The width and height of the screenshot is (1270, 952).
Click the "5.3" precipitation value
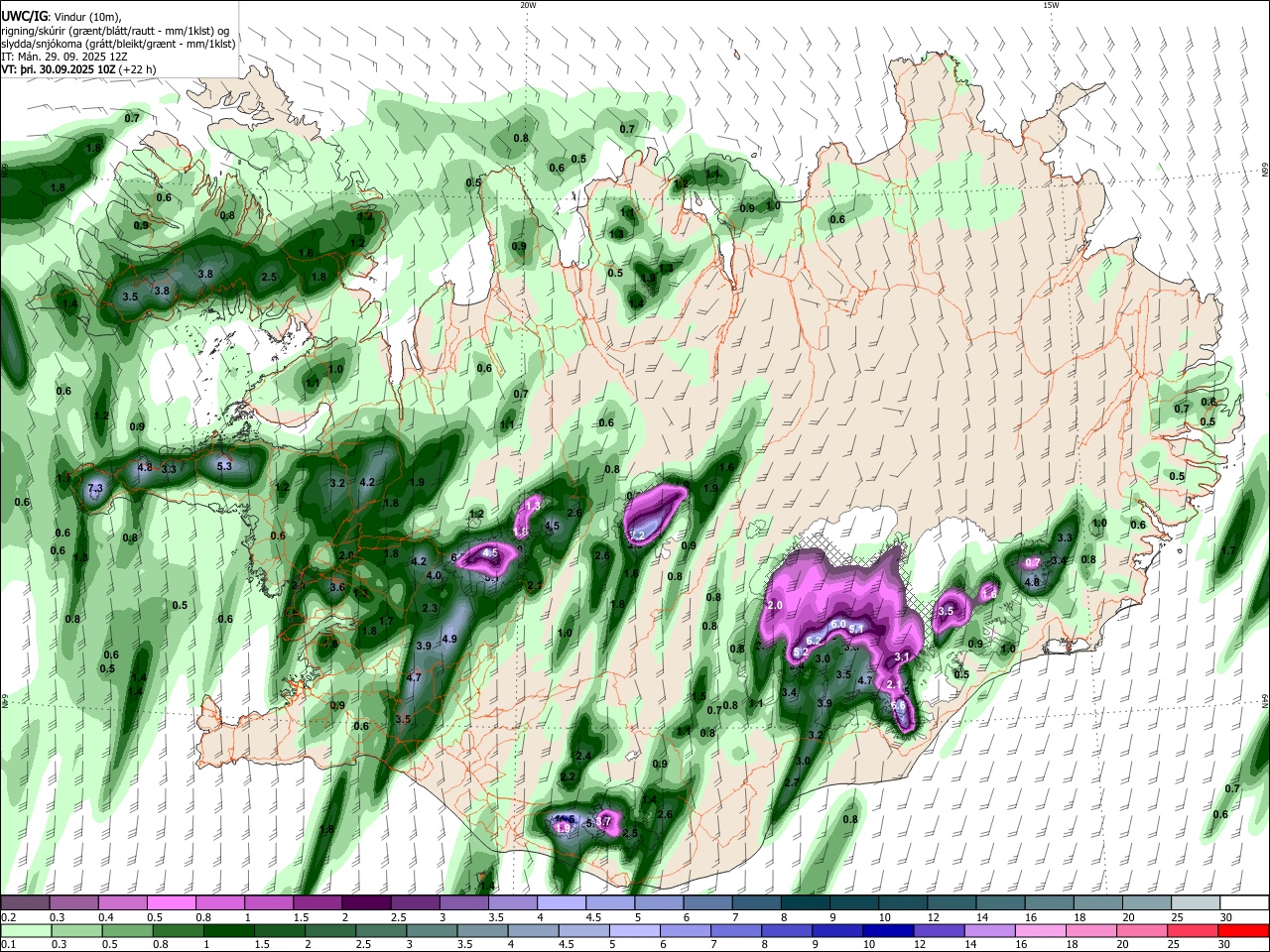[x=223, y=466]
